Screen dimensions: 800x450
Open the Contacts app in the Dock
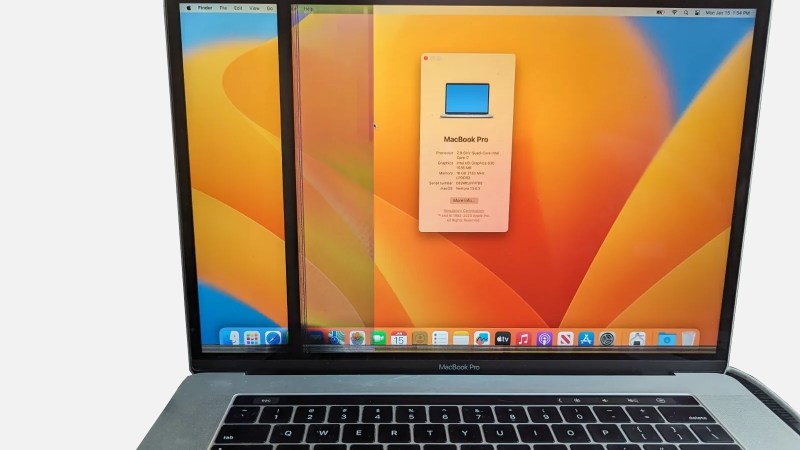tap(419, 338)
